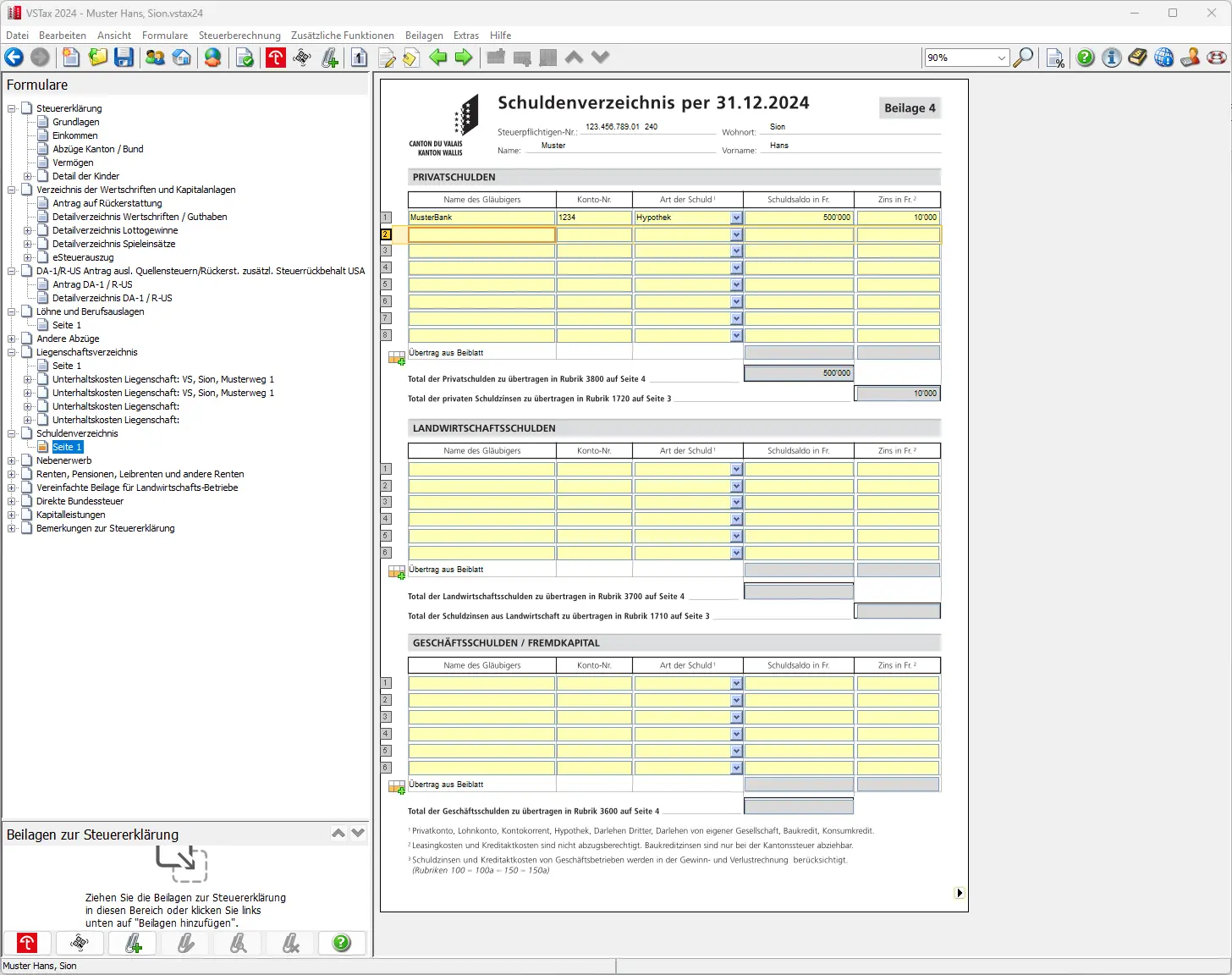The width and height of the screenshot is (1232, 975).
Task: Click the green next-page arrow in toolbar
Action: pos(464,58)
